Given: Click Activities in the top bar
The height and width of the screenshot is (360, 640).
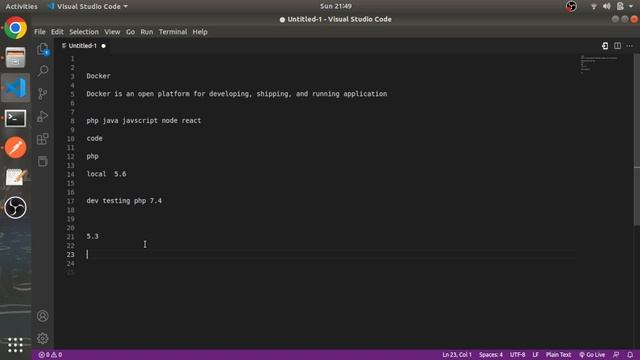Looking at the screenshot, I should [x=21, y=6].
